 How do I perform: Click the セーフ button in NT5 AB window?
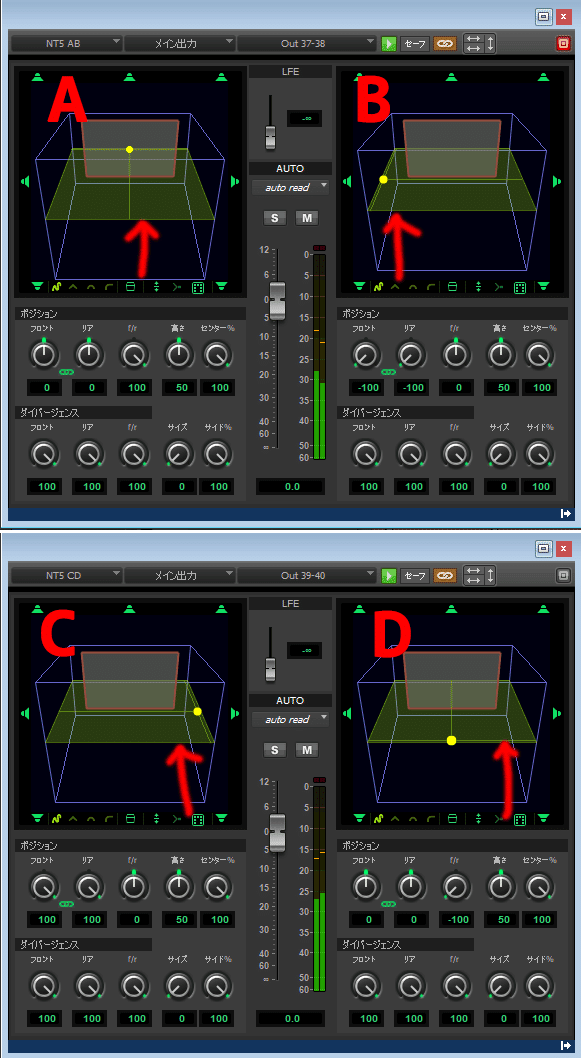pos(414,44)
